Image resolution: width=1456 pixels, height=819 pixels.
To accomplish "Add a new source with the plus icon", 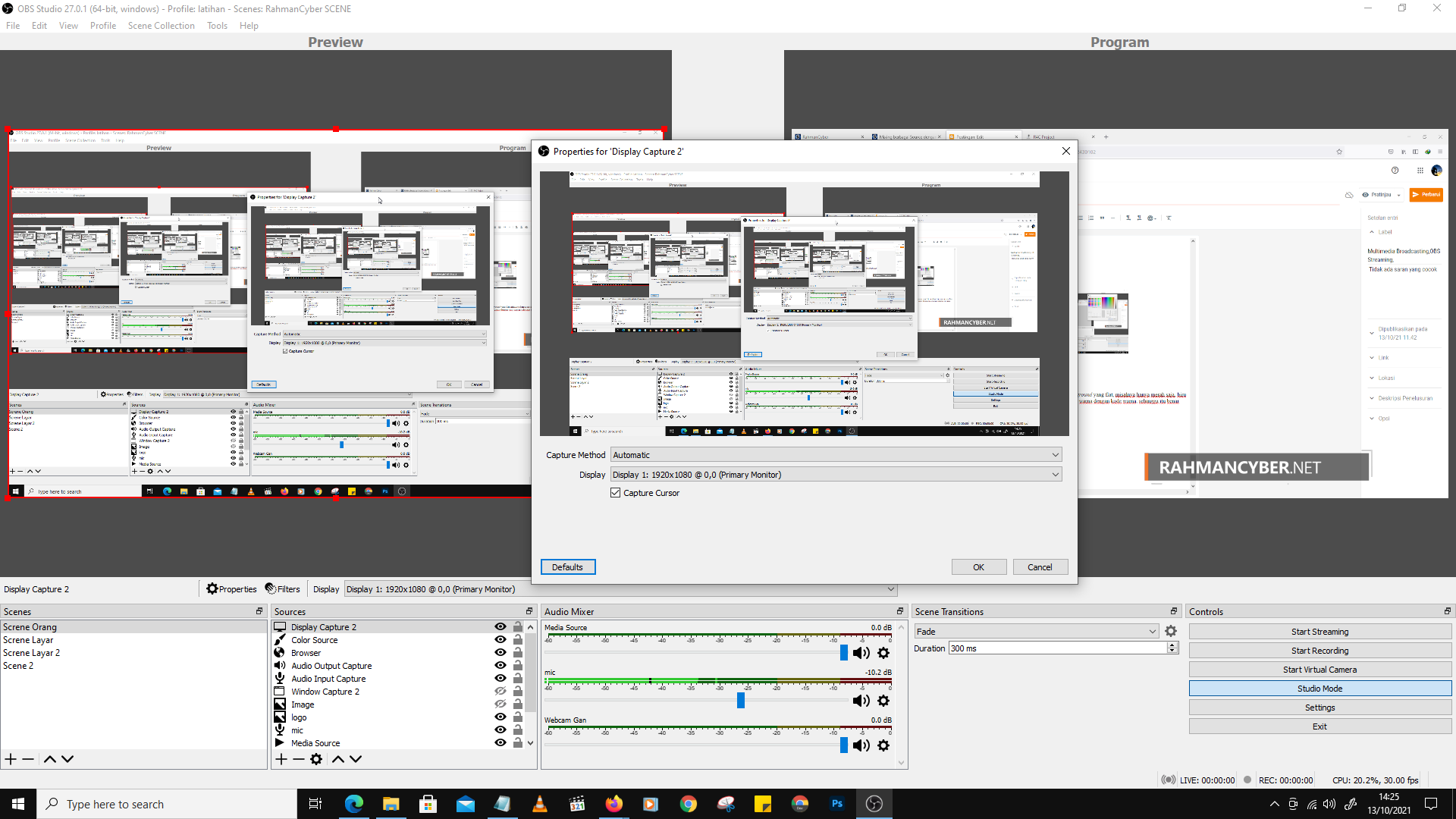I will [281, 758].
